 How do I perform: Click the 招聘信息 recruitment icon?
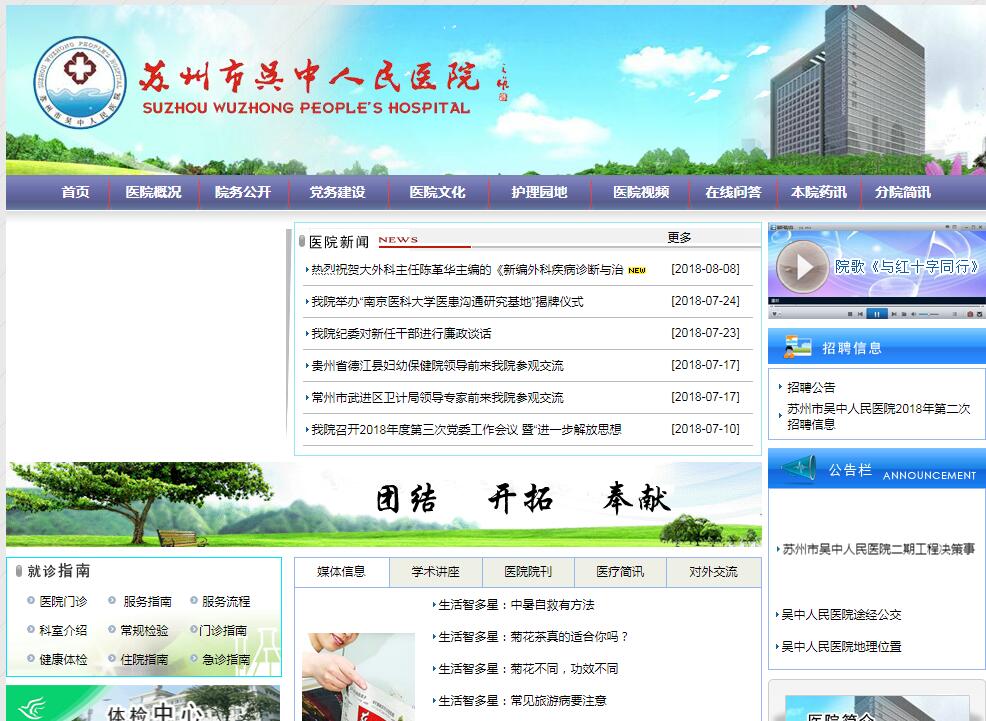tap(798, 347)
